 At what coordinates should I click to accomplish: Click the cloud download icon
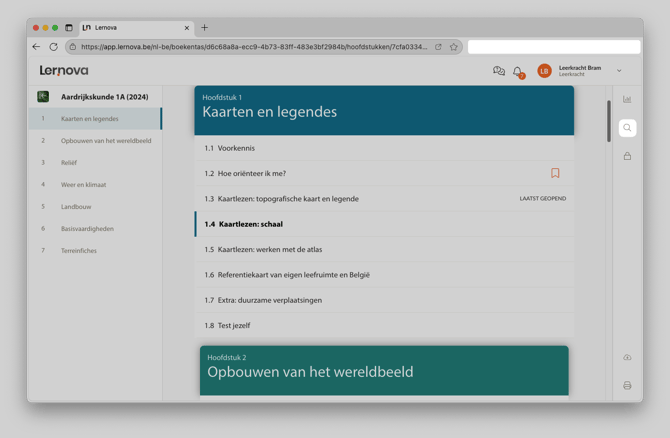[x=627, y=357]
